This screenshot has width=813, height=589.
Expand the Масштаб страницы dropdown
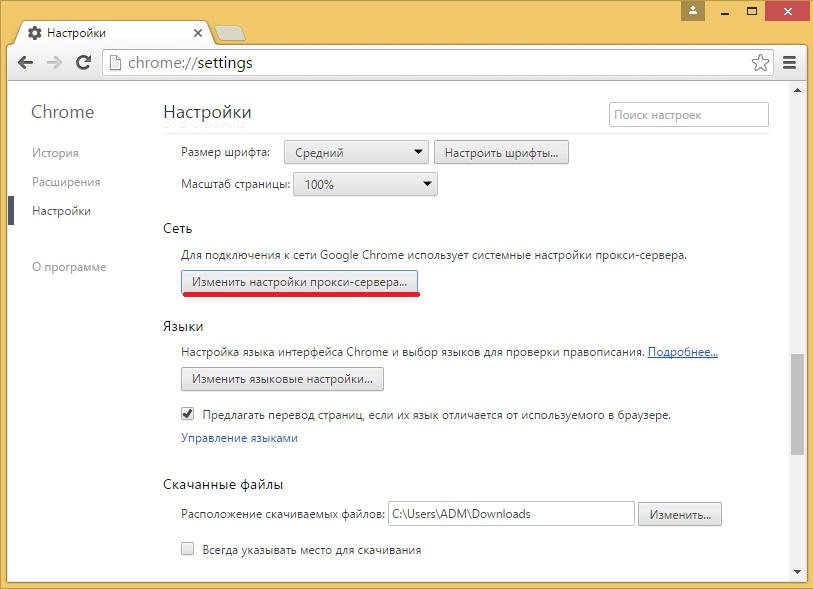tap(365, 184)
